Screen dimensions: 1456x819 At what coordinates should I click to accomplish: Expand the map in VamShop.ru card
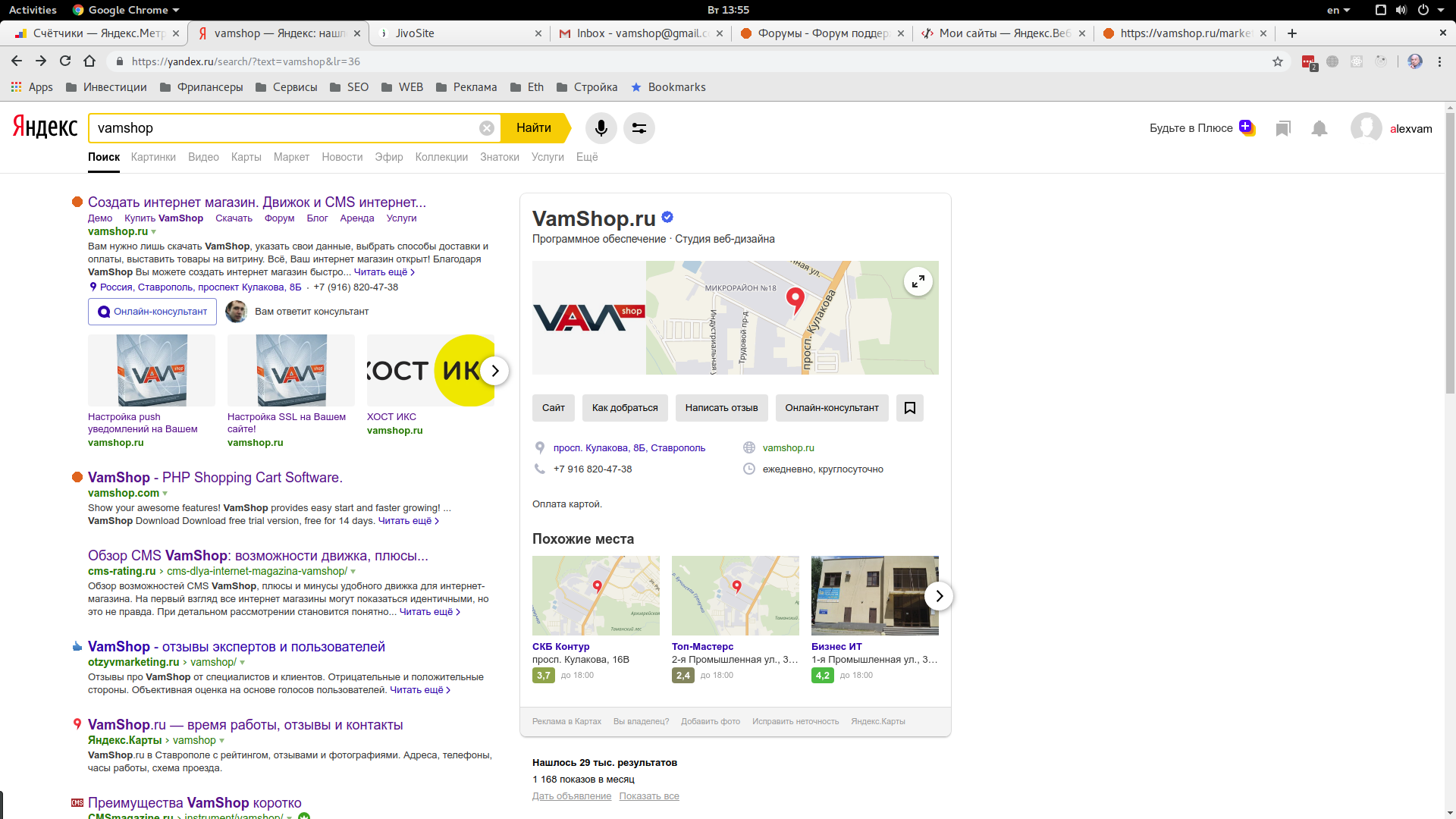click(x=918, y=281)
